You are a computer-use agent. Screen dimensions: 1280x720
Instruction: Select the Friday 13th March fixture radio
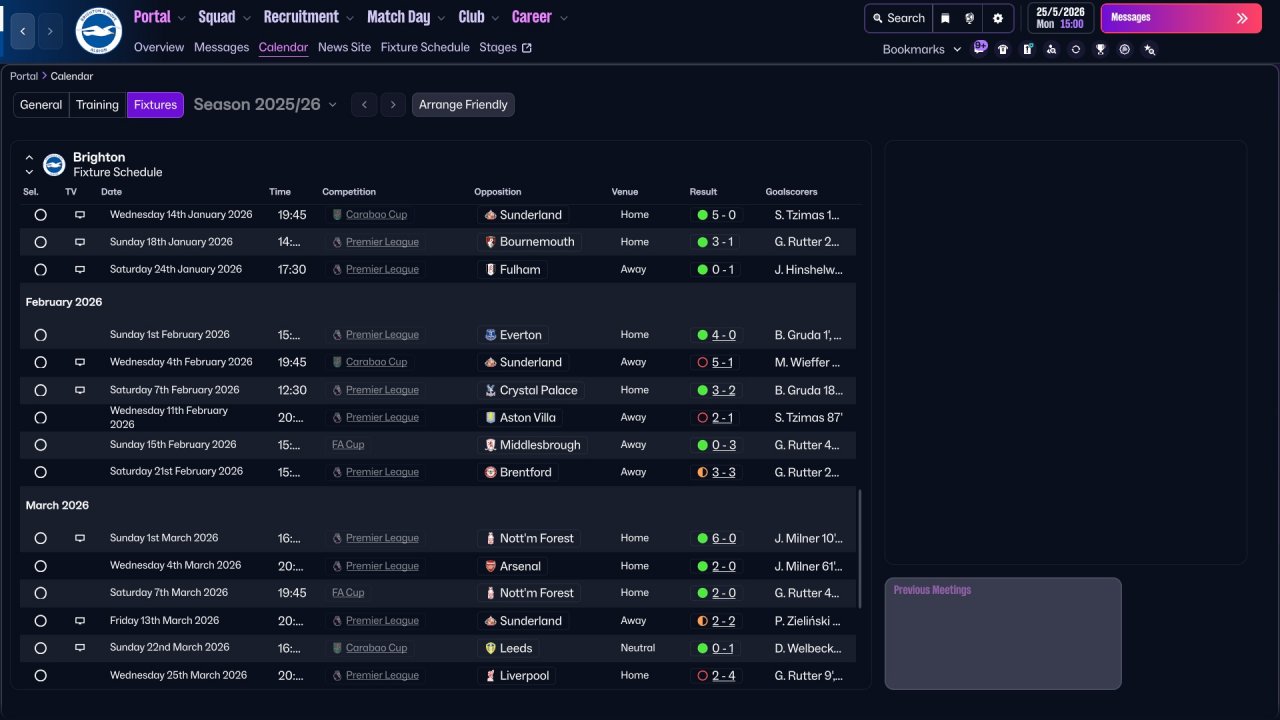click(40, 621)
